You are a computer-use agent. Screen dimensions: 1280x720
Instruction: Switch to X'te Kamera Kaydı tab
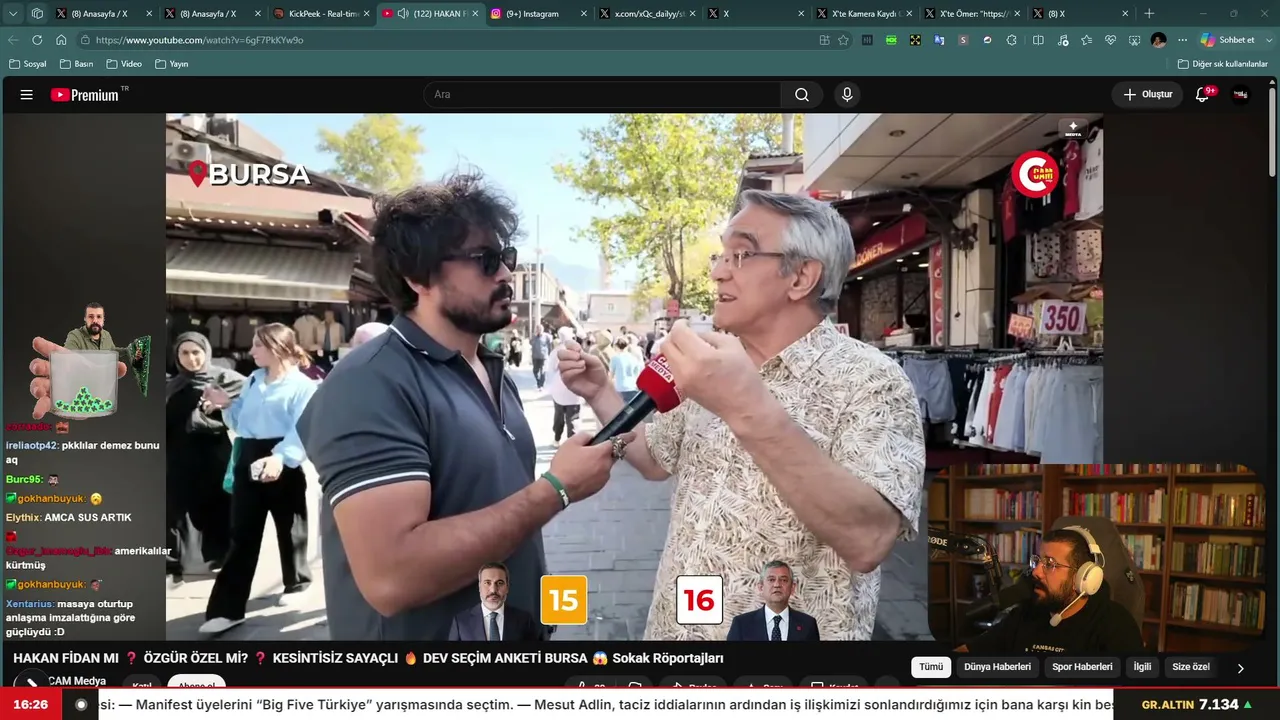point(865,14)
